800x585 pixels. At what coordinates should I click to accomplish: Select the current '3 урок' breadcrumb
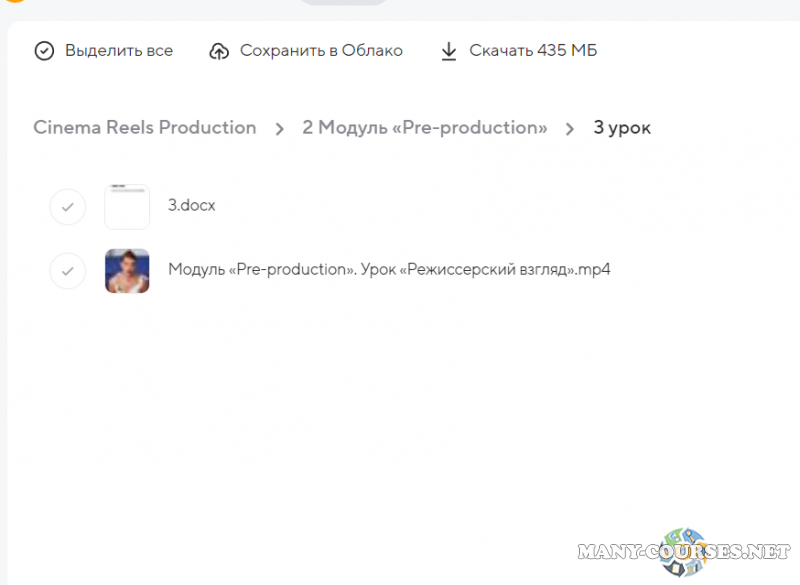(x=622, y=128)
